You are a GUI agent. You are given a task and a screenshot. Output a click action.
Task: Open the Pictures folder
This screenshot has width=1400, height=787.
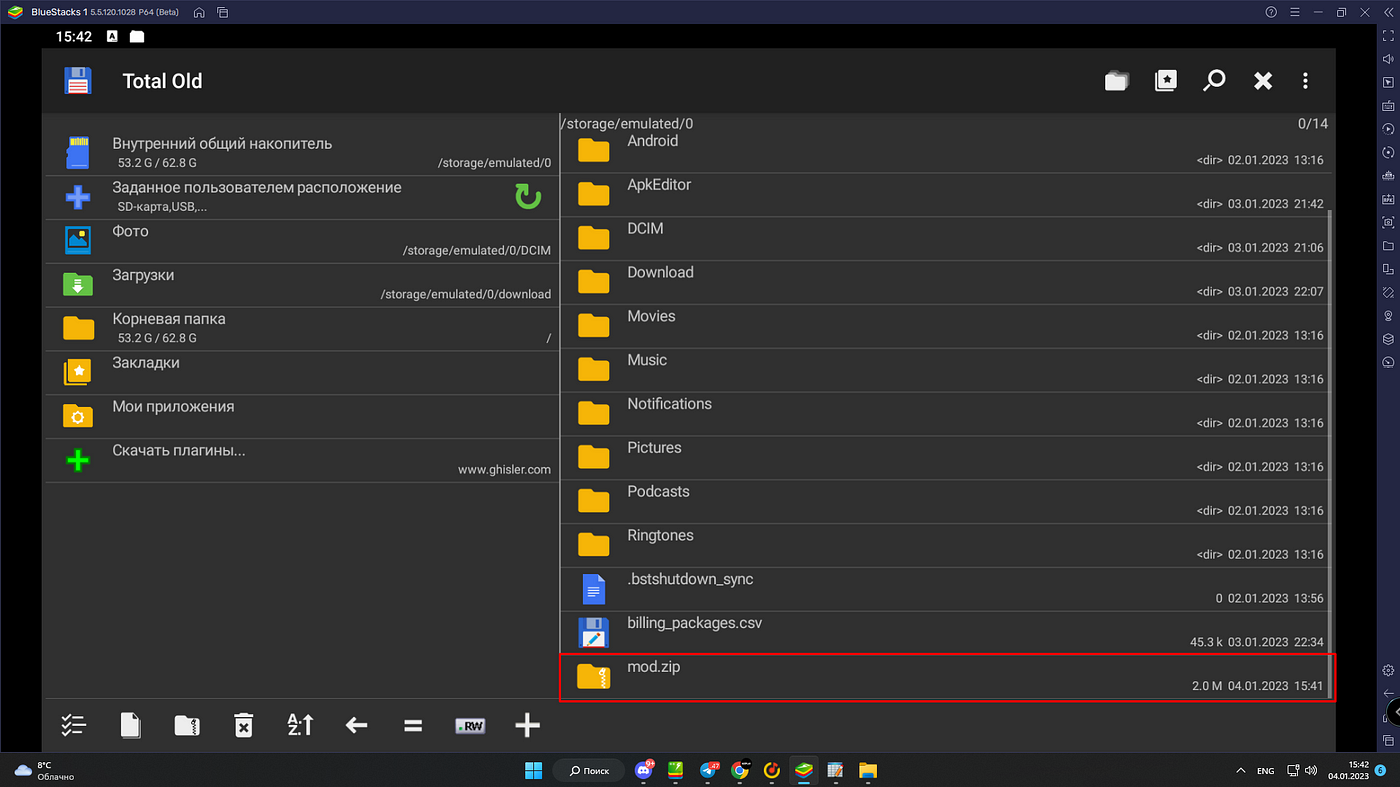pos(945,458)
